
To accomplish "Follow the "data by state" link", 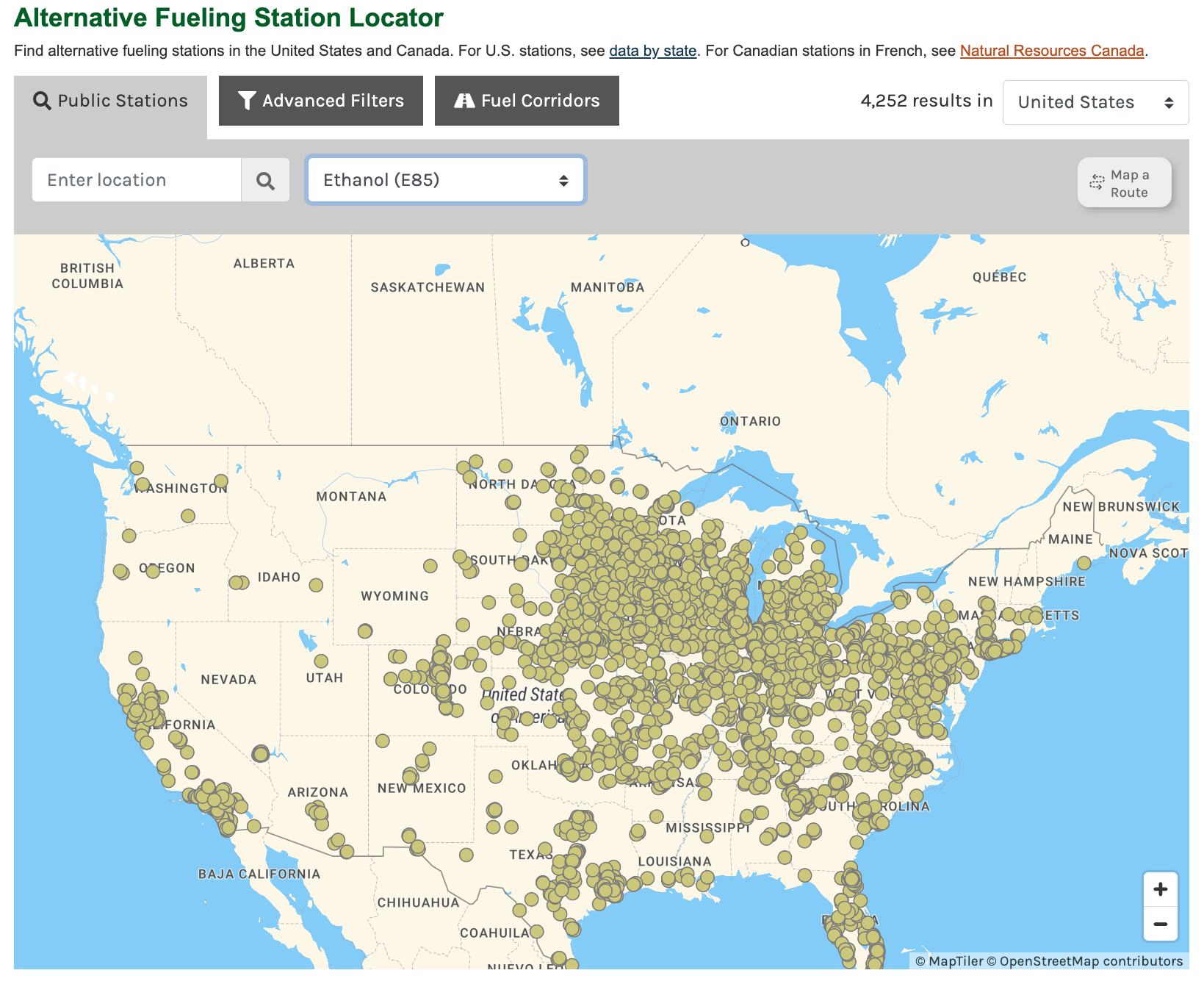I will coord(652,51).
